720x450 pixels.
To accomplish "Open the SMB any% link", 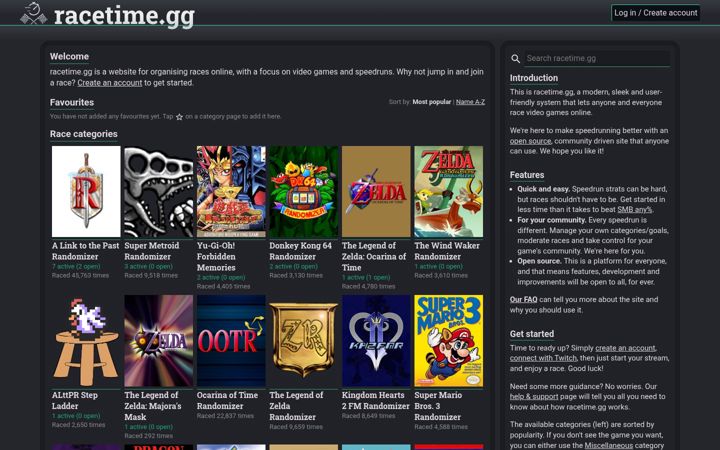I will pos(635,209).
